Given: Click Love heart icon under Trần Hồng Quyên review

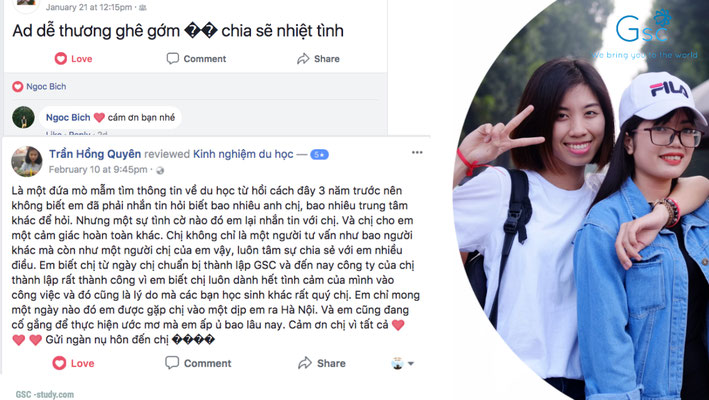Looking at the screenshot, I should [x=59, y=363].
